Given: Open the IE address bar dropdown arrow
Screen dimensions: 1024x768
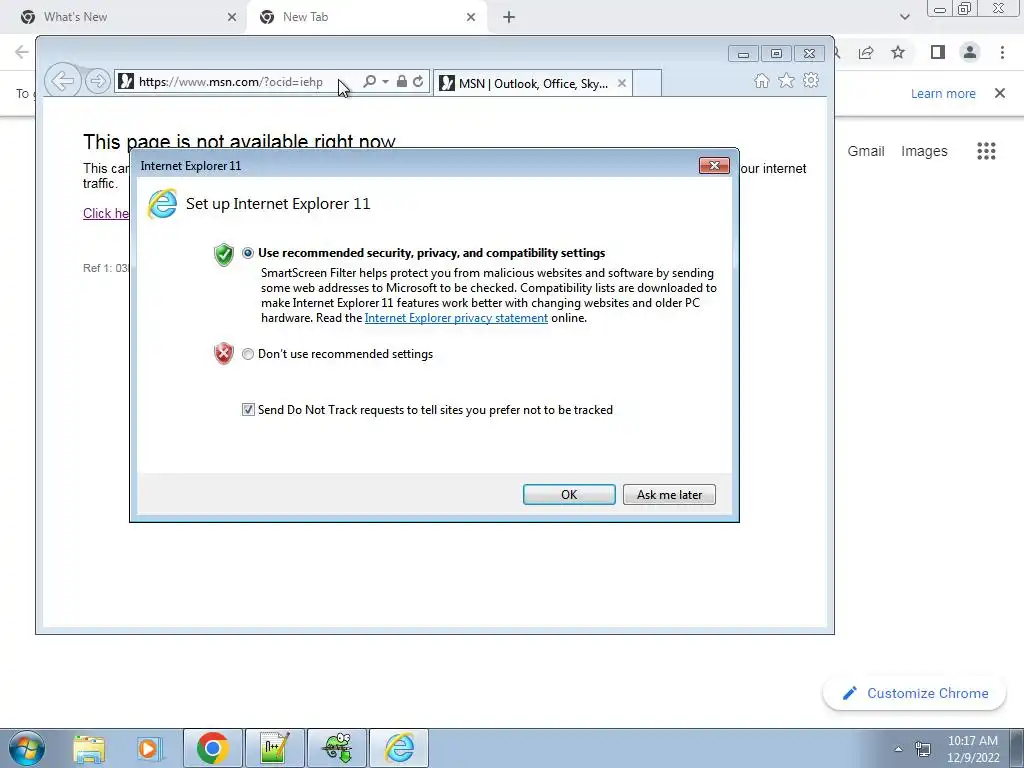Looking at the screenshot, I should coord(385,82).
